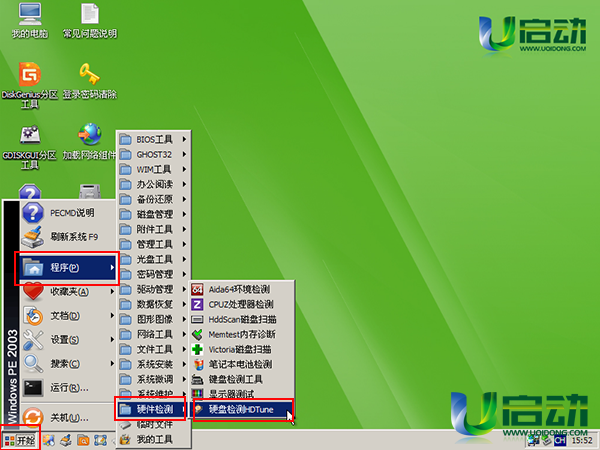This screenshot has width=600, height=450.
Task: Open the 数据恢复 programs folder
Action: [x=153, y=304]
